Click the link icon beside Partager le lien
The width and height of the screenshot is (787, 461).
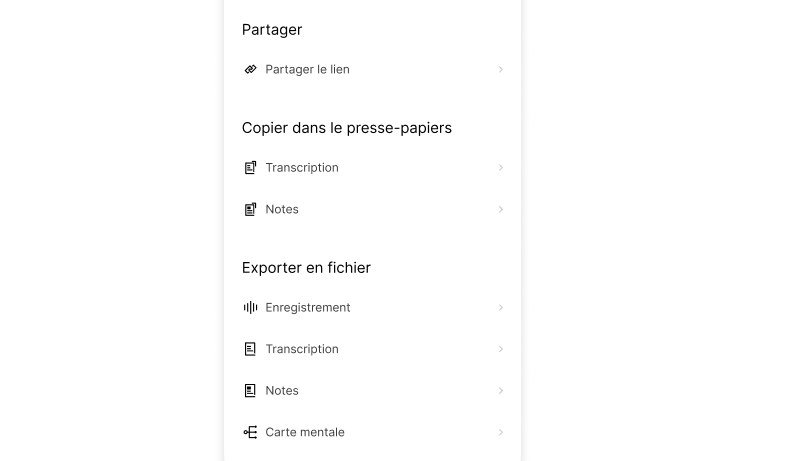tap(250, 70)
